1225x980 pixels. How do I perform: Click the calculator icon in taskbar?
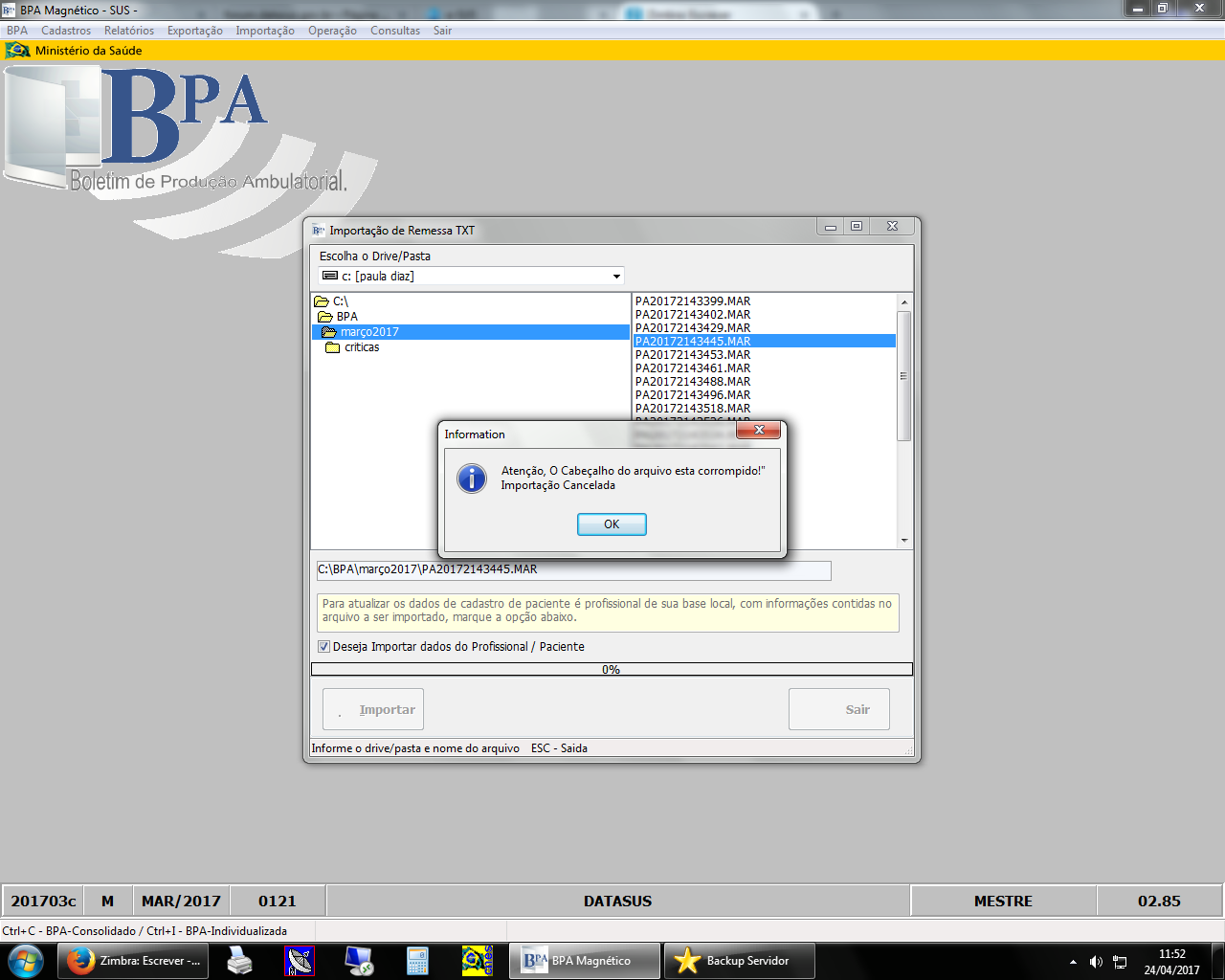(417, 961)
